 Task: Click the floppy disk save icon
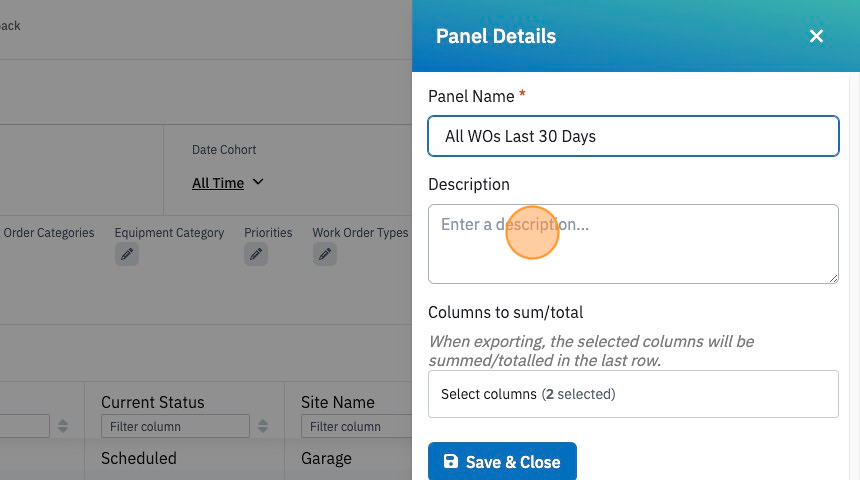tap(451, 461)
